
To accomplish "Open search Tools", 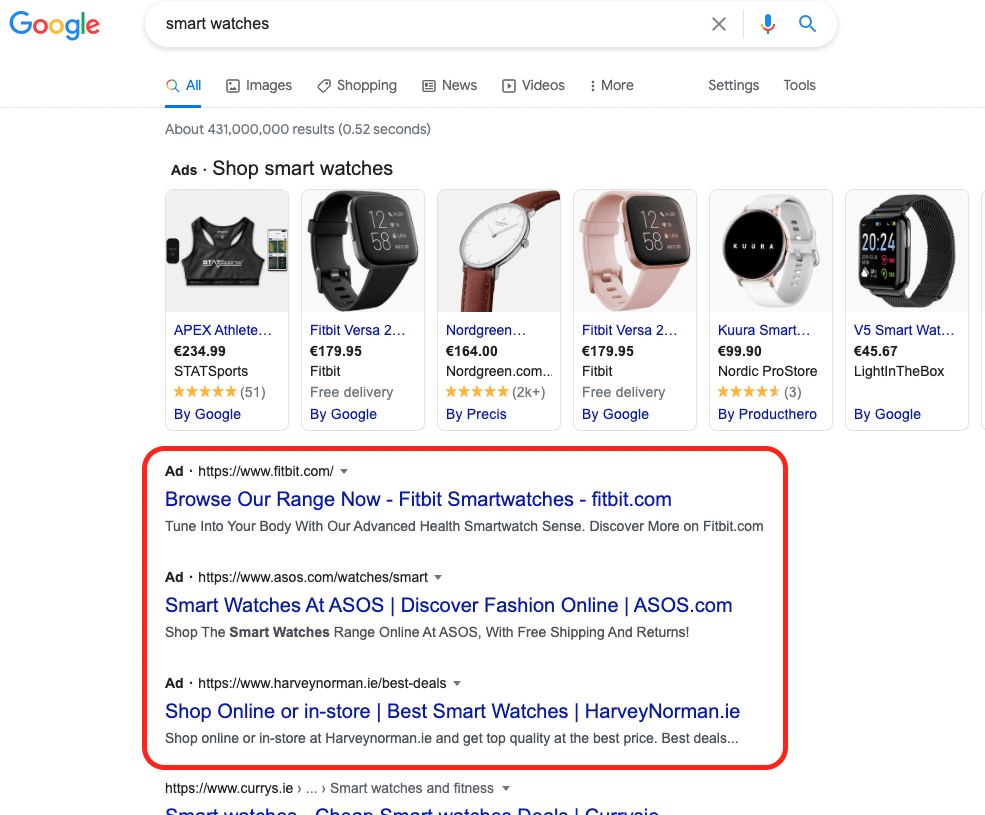I will [799, 85].
